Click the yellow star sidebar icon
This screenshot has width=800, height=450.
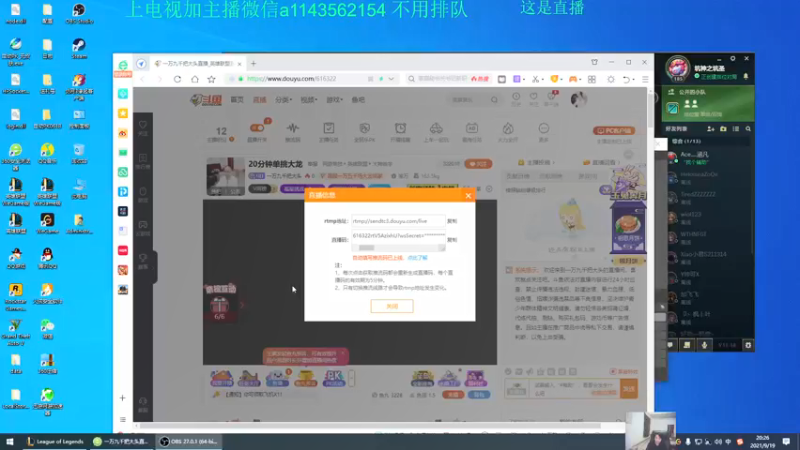click(x=123, y=113)
